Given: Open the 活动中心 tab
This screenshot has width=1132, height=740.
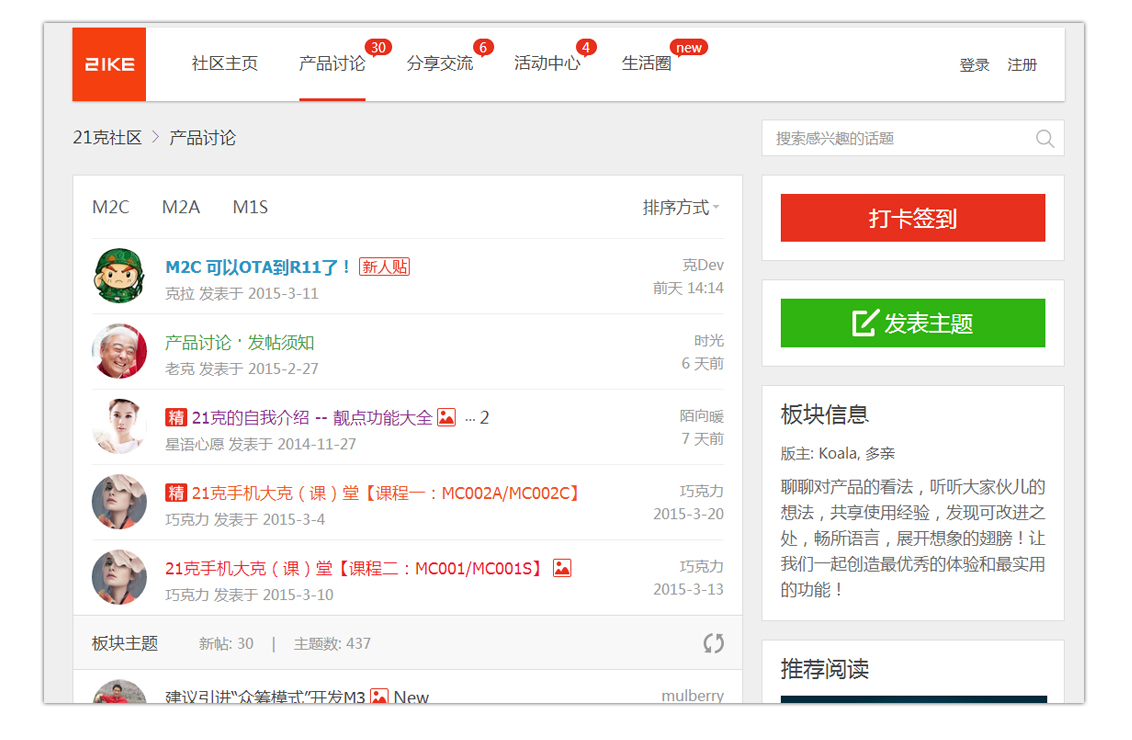Looking at the screenshot, I should click(x=548, y=62).
